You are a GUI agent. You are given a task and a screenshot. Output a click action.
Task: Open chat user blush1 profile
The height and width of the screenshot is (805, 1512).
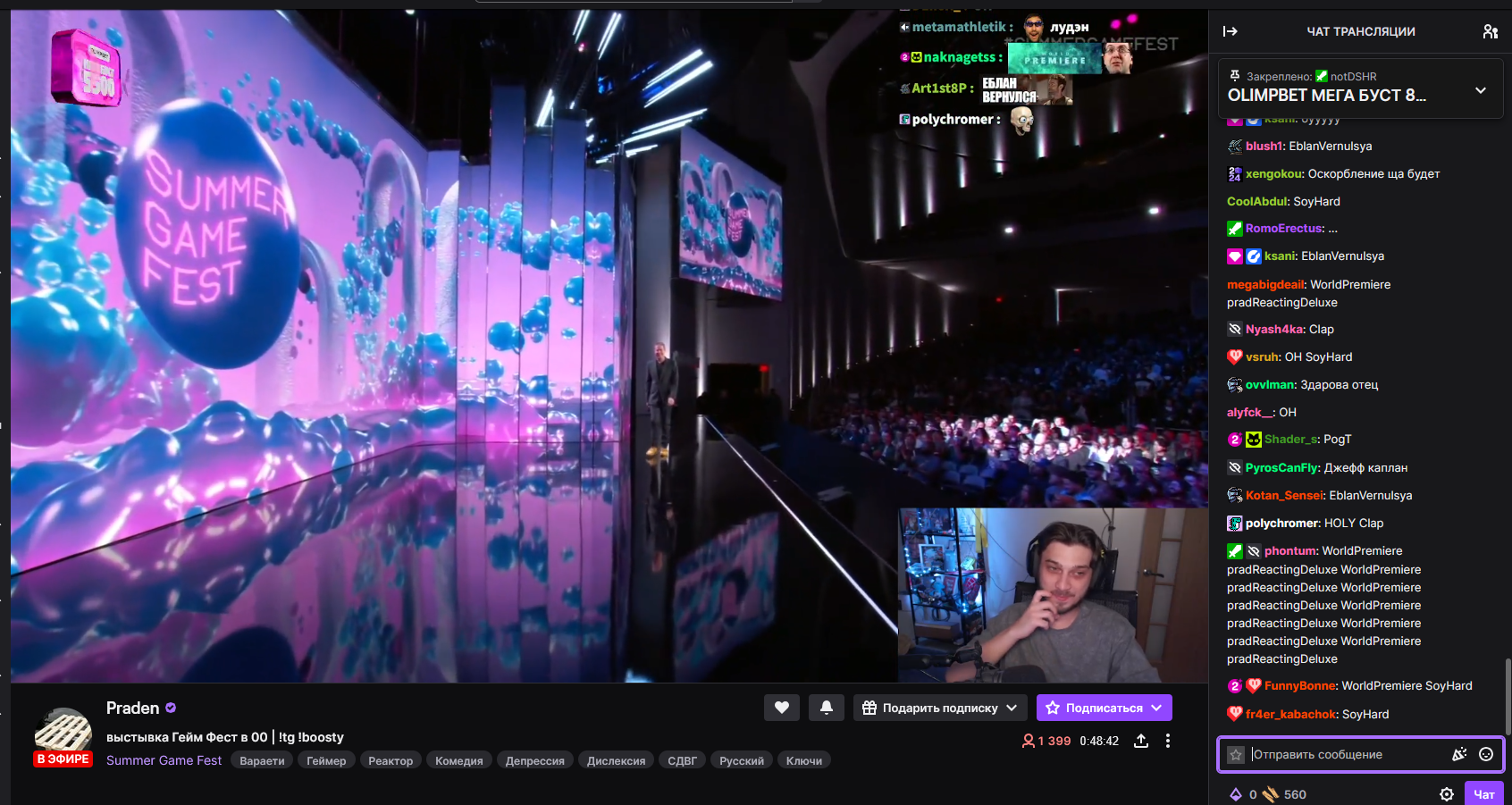click(x=1264, y=146)
